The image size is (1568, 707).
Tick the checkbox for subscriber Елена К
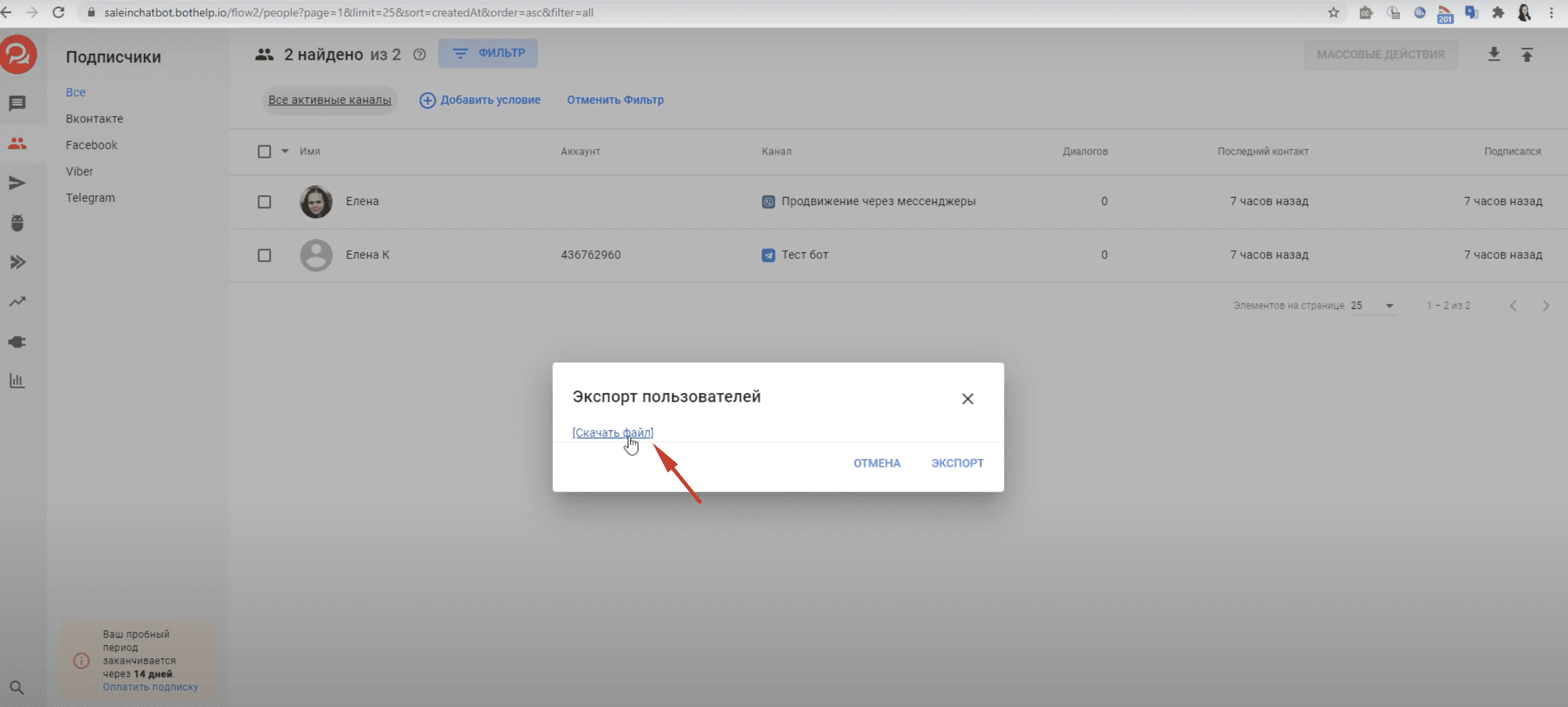click(x=264, y=255)
